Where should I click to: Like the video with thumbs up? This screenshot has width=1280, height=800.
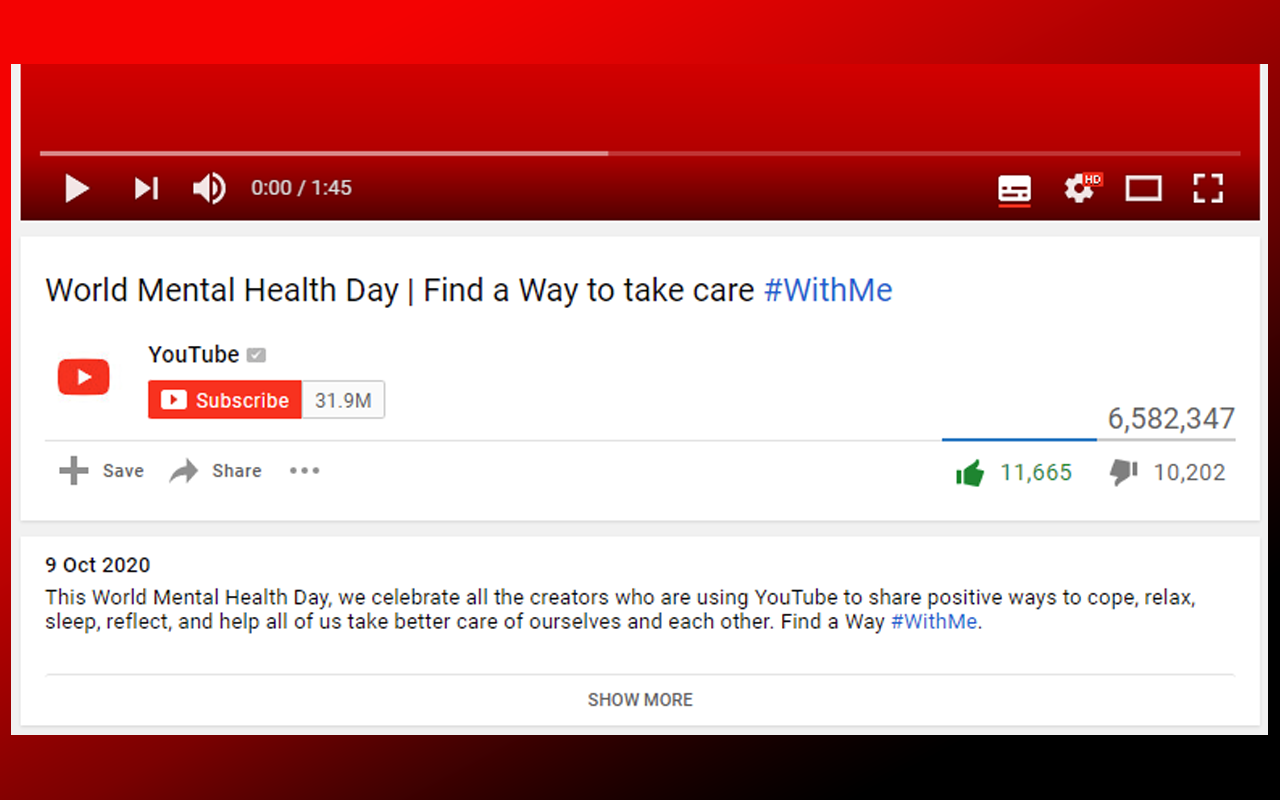point(970,473)
